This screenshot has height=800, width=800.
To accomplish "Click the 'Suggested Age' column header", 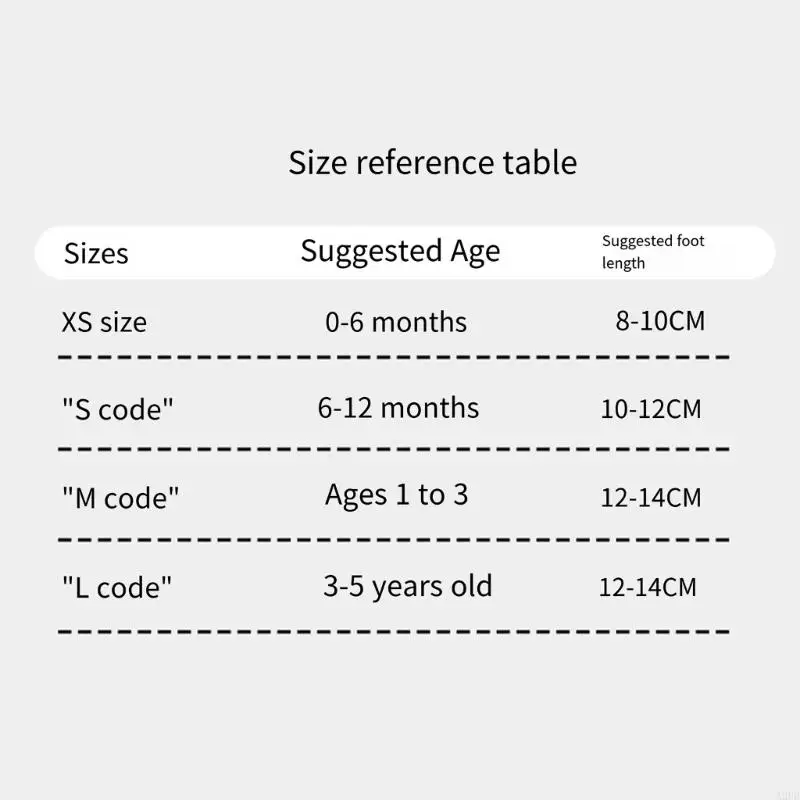I will (x=400, y=251).
